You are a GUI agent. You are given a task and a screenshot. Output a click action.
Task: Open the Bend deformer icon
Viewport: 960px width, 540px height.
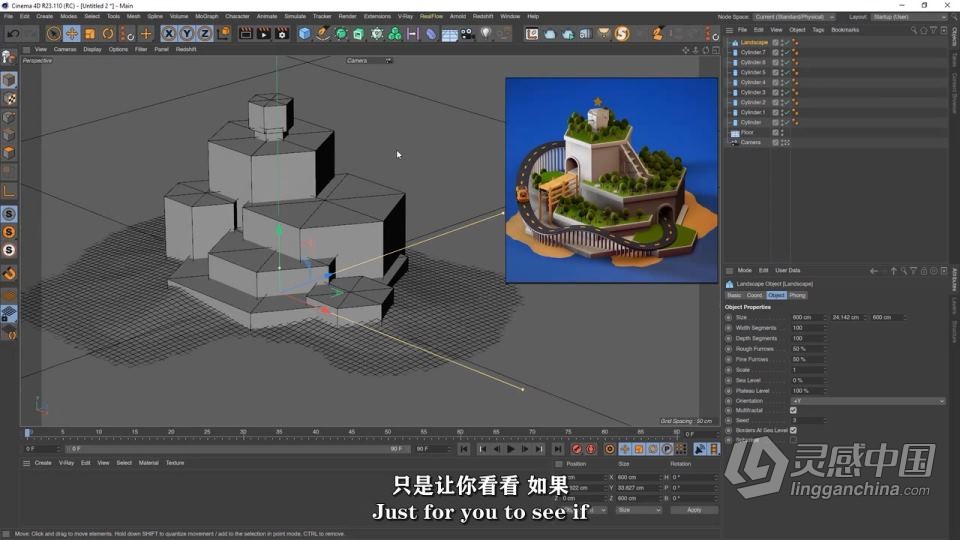[x=431, y=34]
